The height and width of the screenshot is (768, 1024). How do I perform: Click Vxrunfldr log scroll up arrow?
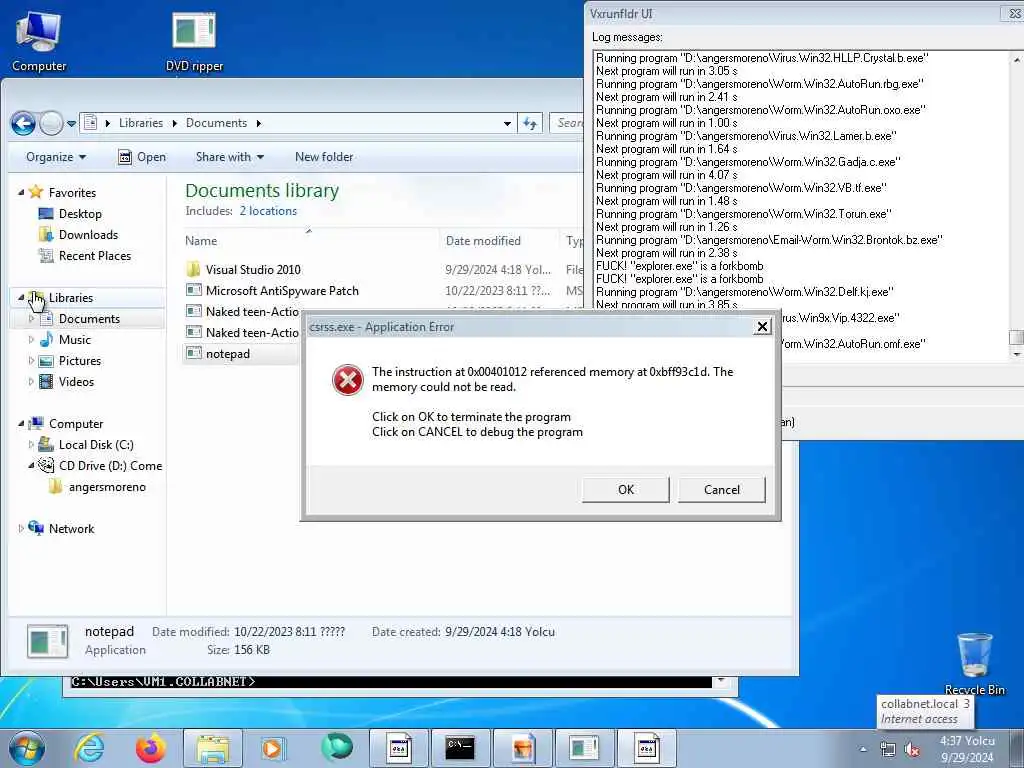pos(1016,59)
